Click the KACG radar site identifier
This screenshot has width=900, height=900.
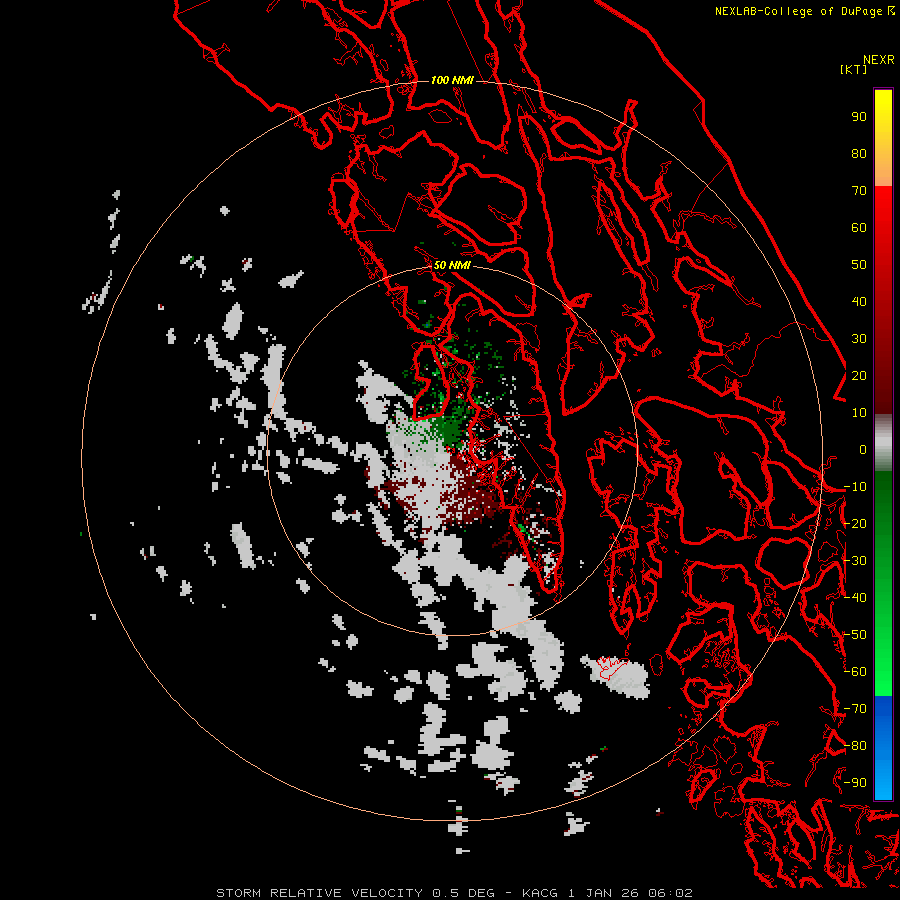point(540,893)
